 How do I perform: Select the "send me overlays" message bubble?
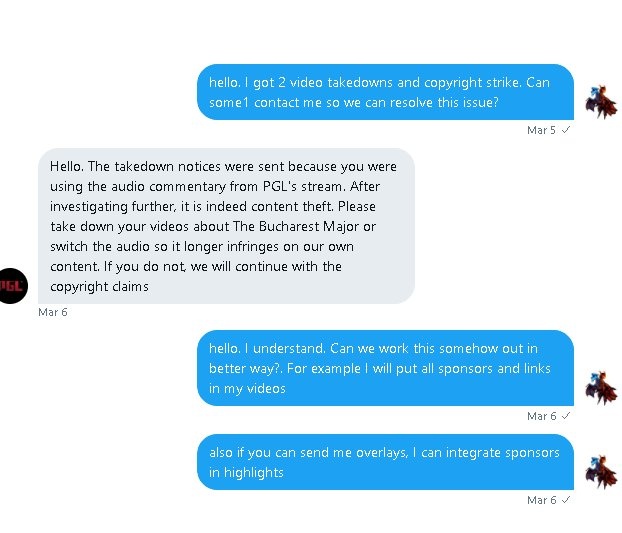pos(385,462)
